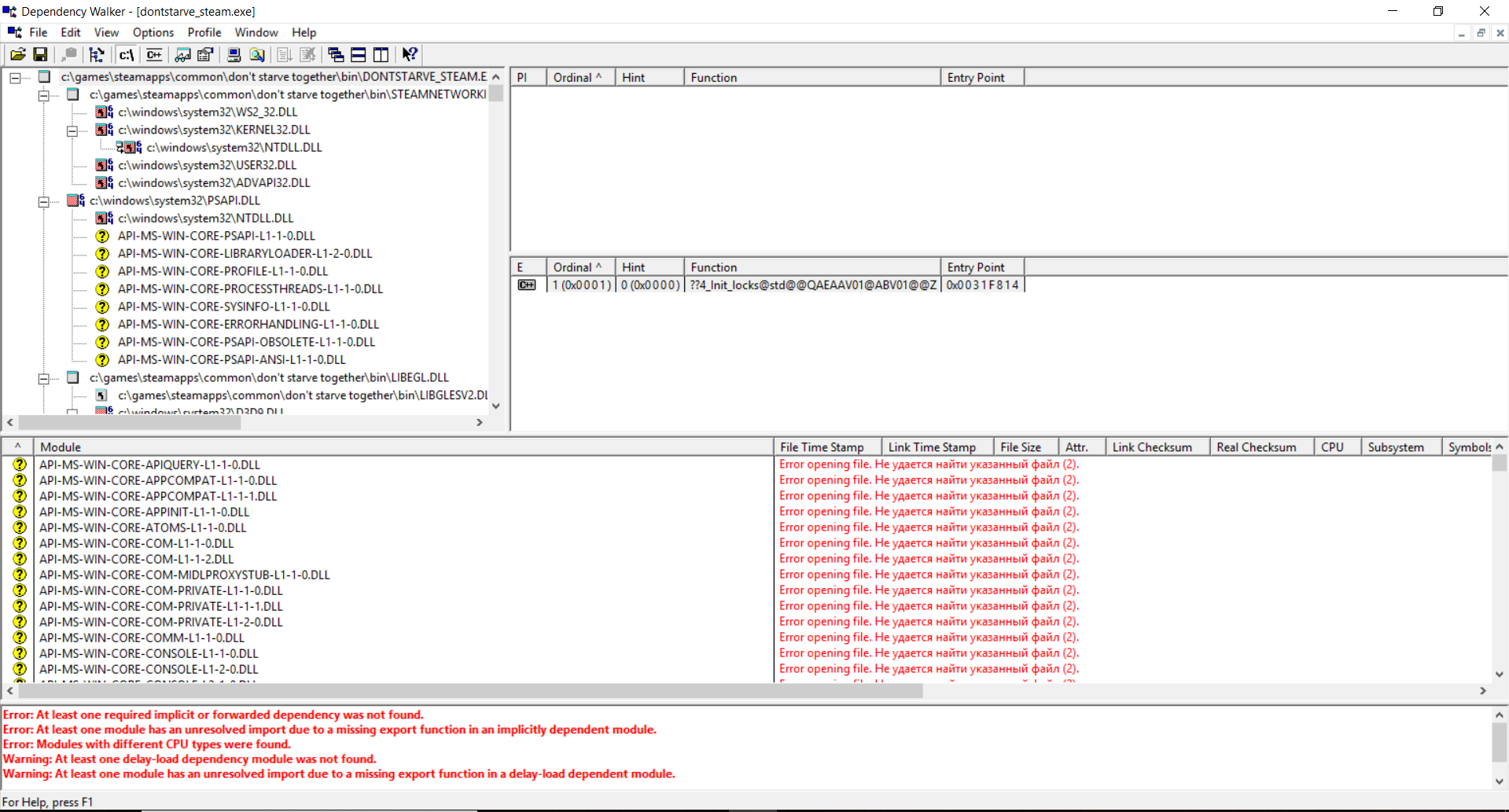The width and height of the screenshot is (1509, 812).
Task: Click the Context Help arrow-question icon
Action: coord(410,54)
